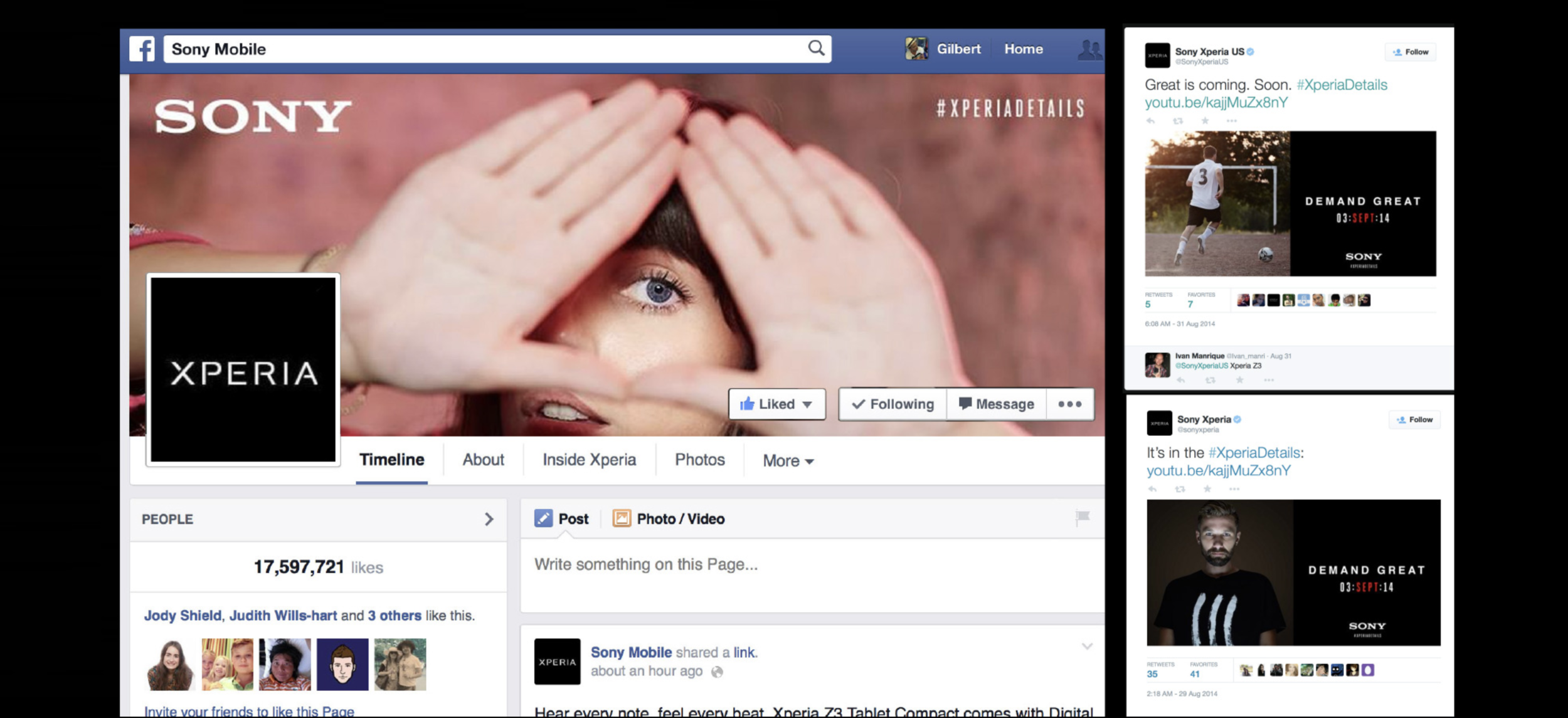Click the cartoon face friend photo
The width and height of the screenshot is (1568, 718).
coord(342,665)
